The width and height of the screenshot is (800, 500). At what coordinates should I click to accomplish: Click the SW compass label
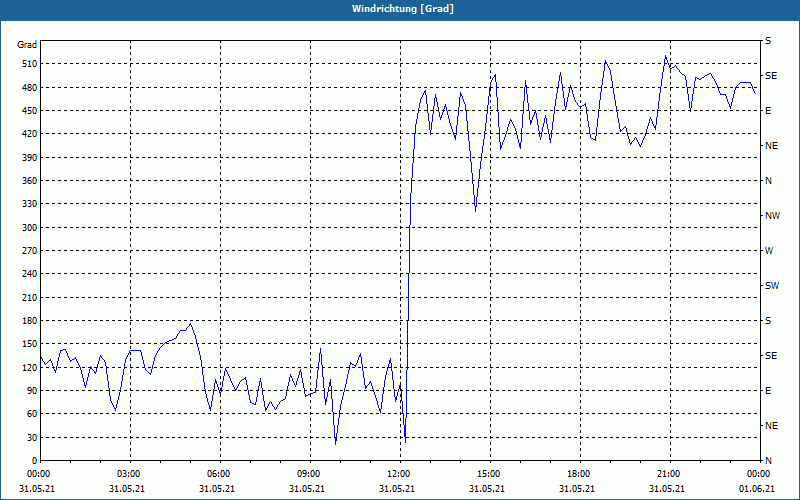[772, 286]
